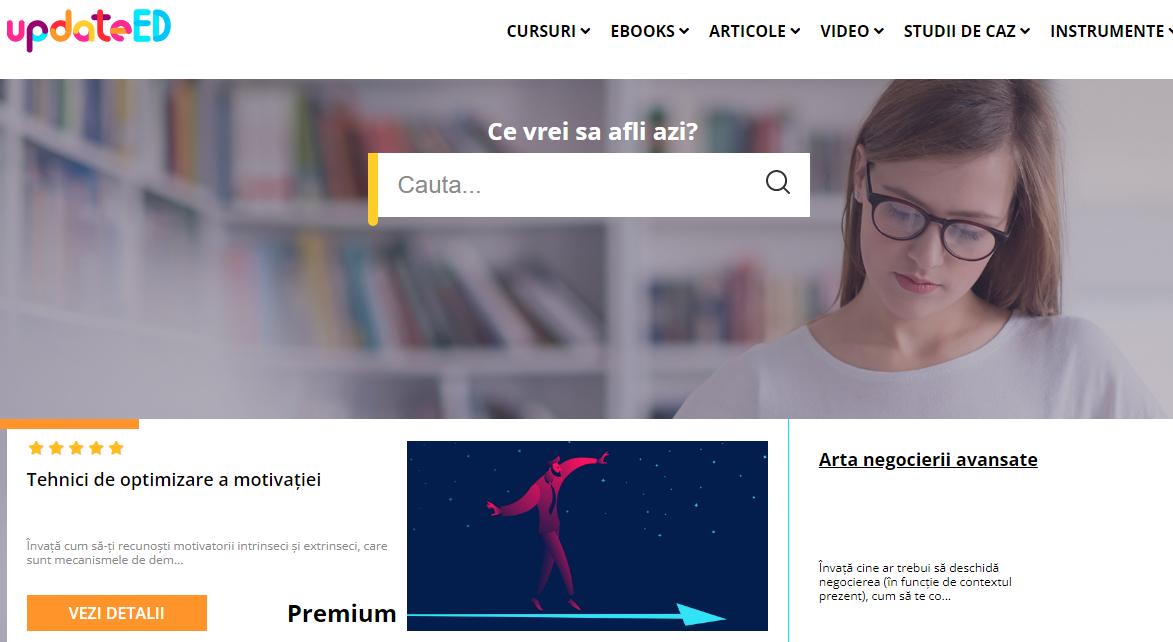Click the VEZI DETALII button
Viewport: 1173px width, 642px height.
(117, 613)
